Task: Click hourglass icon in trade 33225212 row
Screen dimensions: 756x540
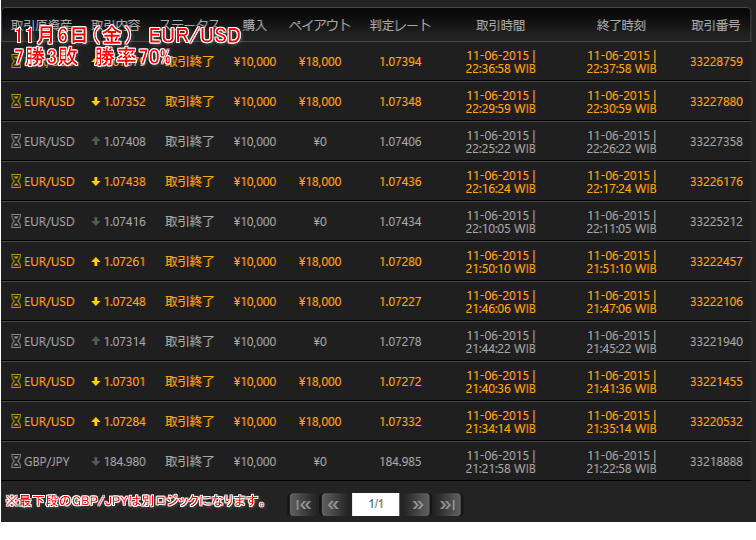Action: pos(16,222)
